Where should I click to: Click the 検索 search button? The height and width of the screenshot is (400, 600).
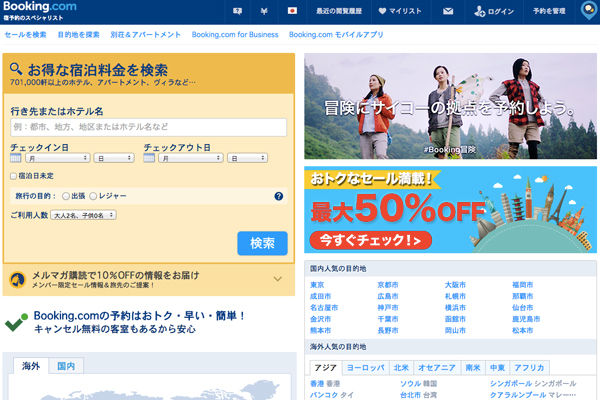click(x=262, y=243)
